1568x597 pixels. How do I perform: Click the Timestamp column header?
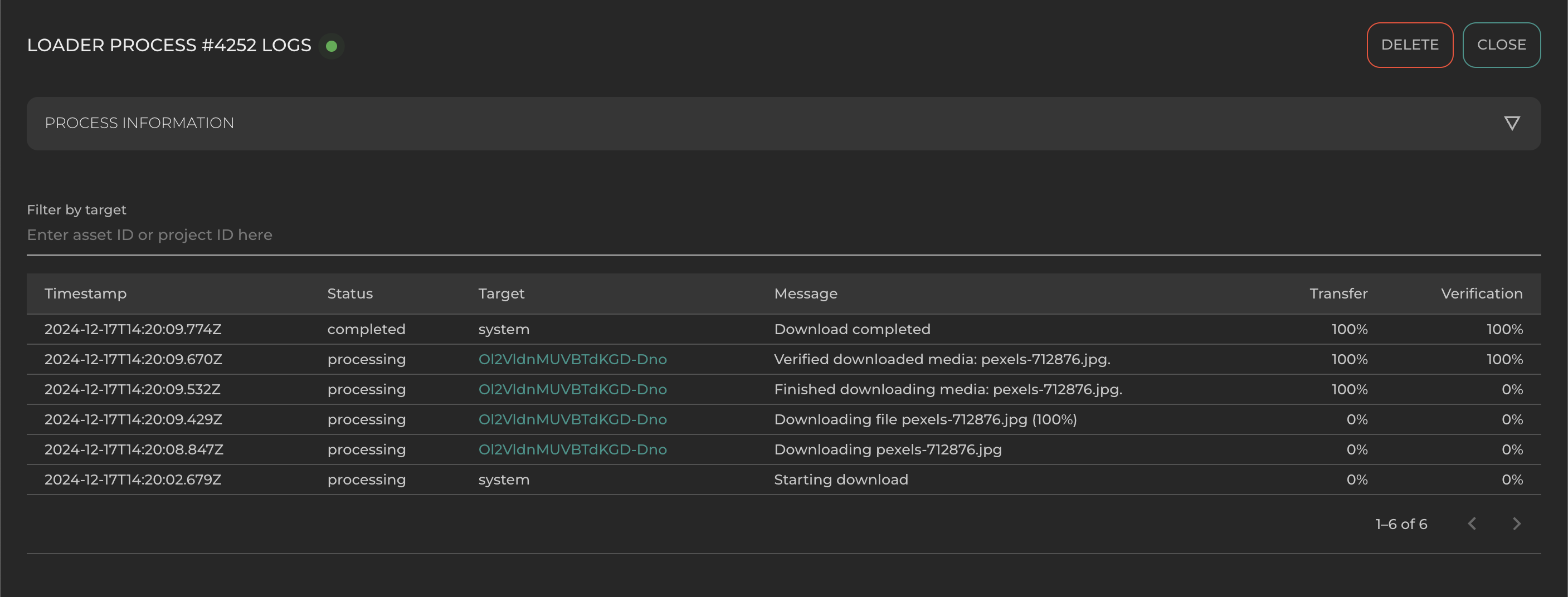[85, 293]
